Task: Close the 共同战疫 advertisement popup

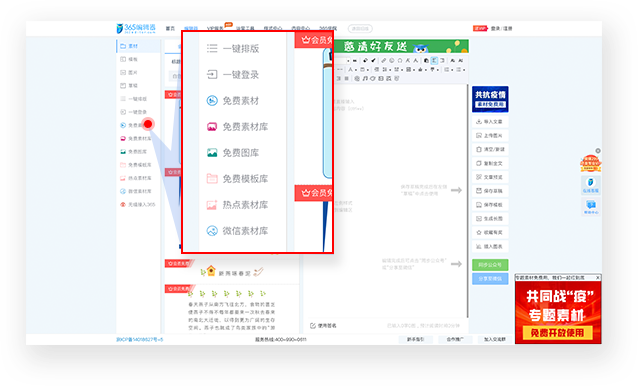Action: (x=598, y=277)
